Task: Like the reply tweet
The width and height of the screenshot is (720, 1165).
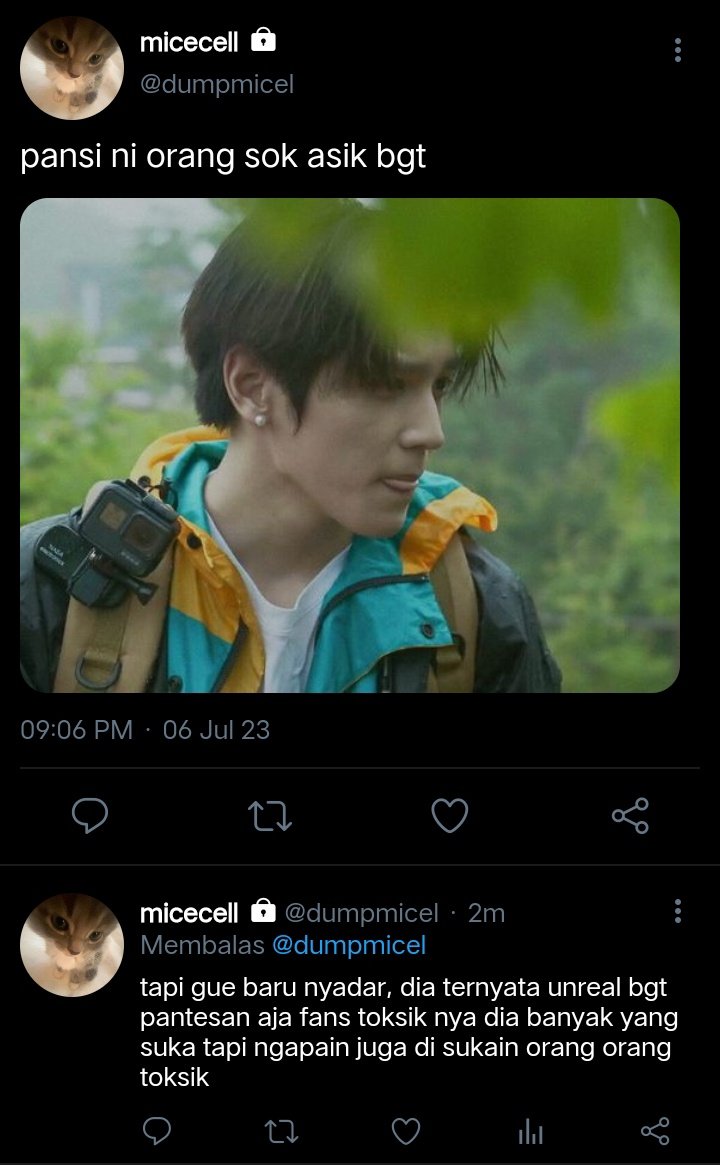Action: pyautogui.click(x=406, y=1132)
